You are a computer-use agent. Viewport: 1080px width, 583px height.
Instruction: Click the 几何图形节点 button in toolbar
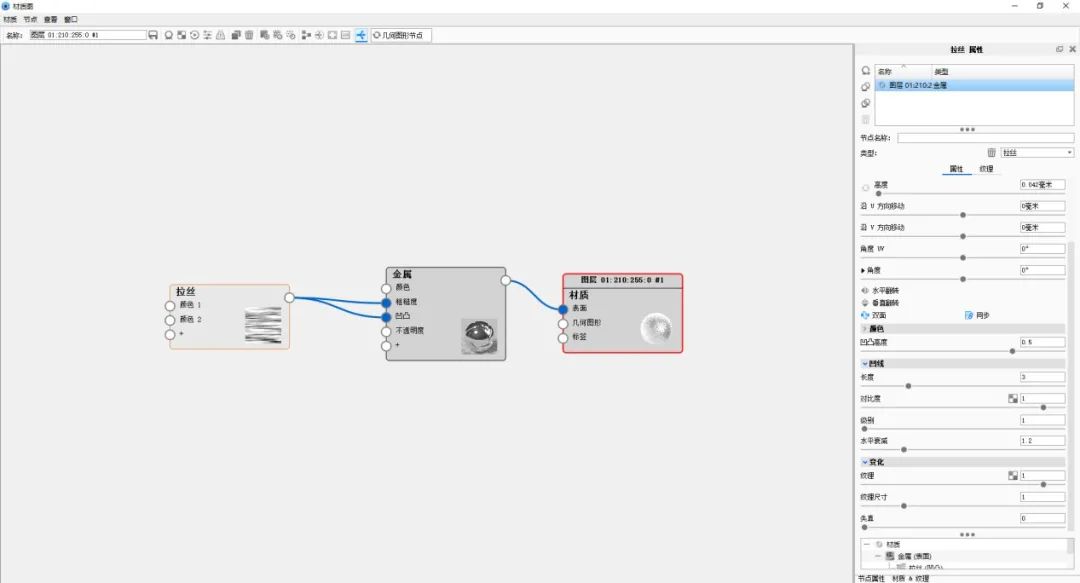click(x=401, y=35)
